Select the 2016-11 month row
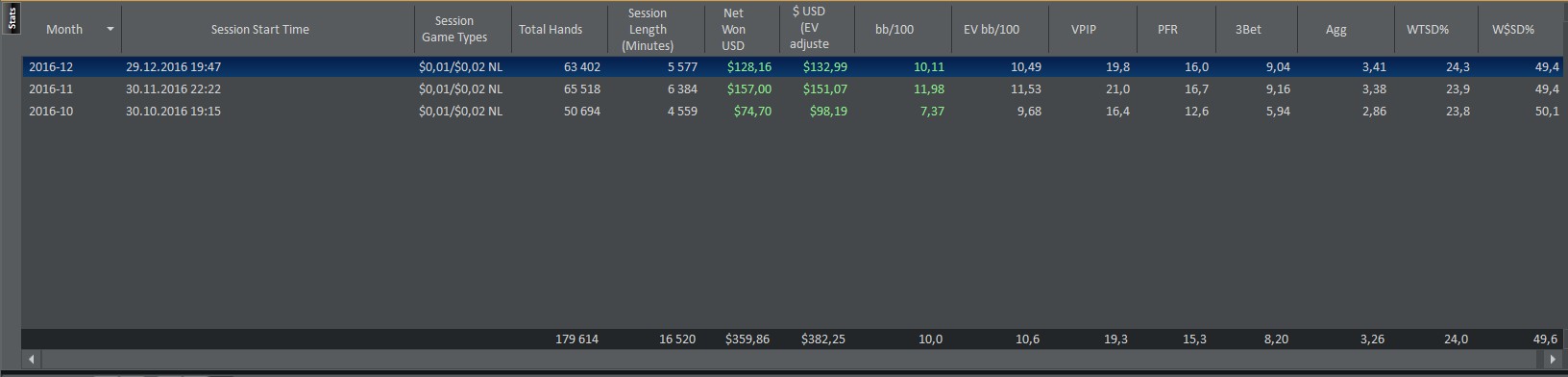The height and width of the screenshot is (377, 1568). 795,88
